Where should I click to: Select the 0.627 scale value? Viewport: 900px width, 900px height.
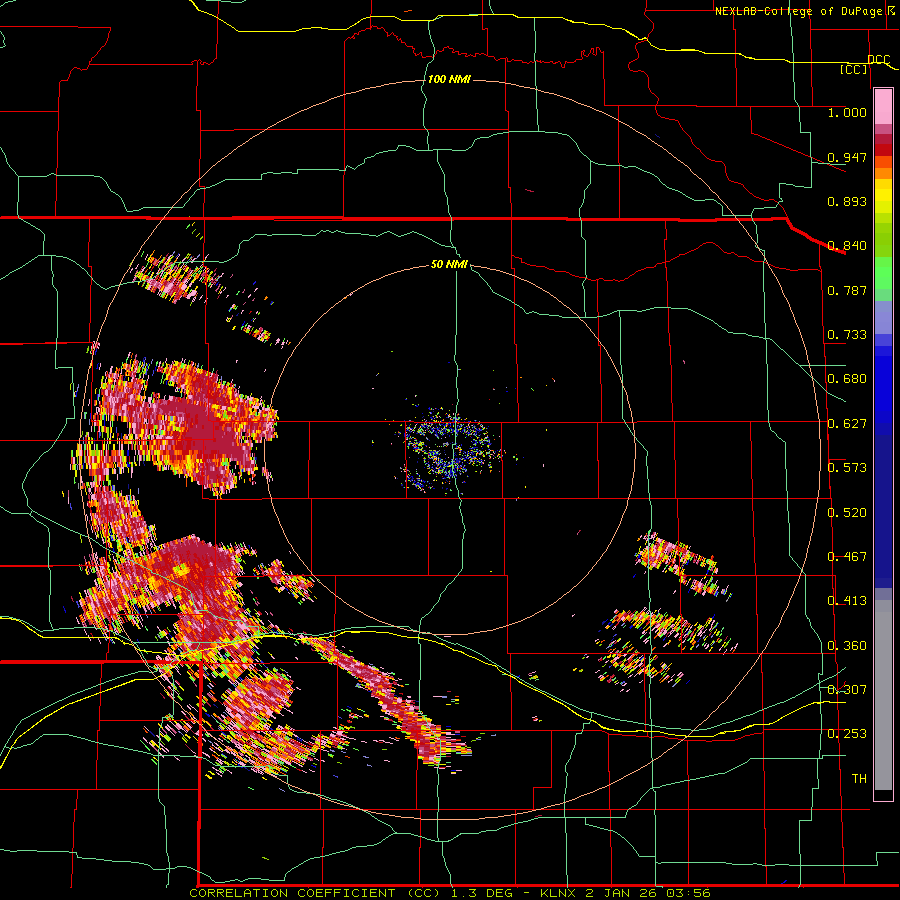click(x=847, y=423)
